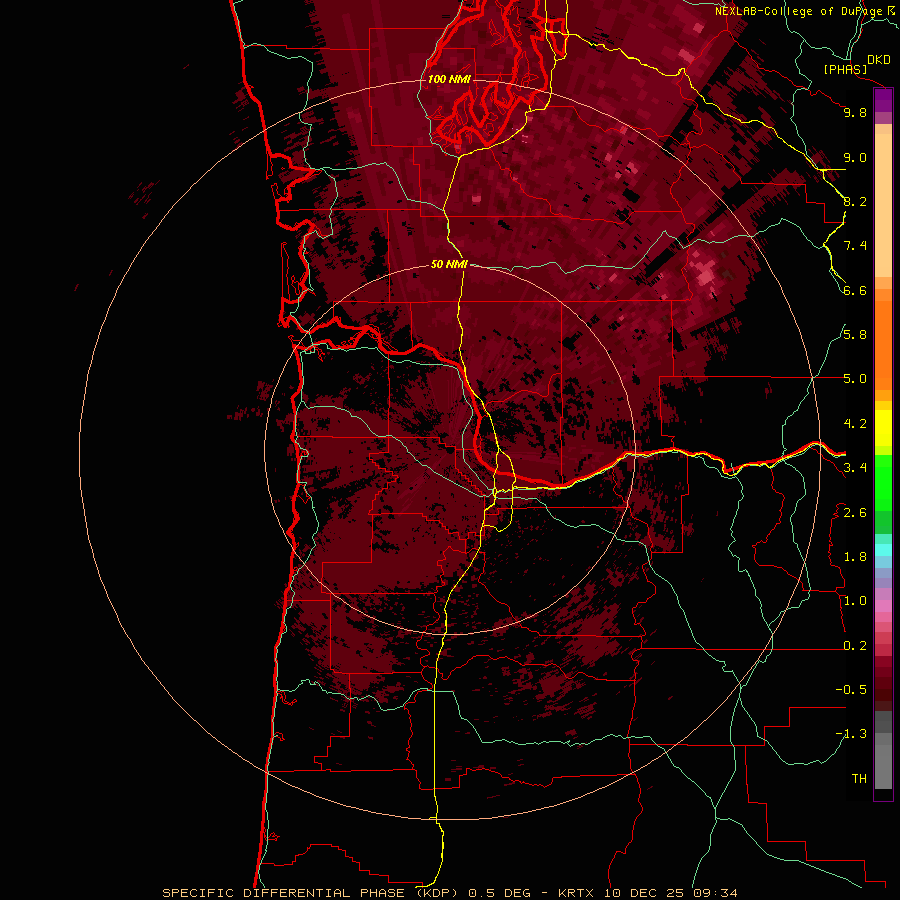Click the 5.0 legend value
Image resolution: width=900 pixels, height=900 pixels.
[x=855, y=379]
